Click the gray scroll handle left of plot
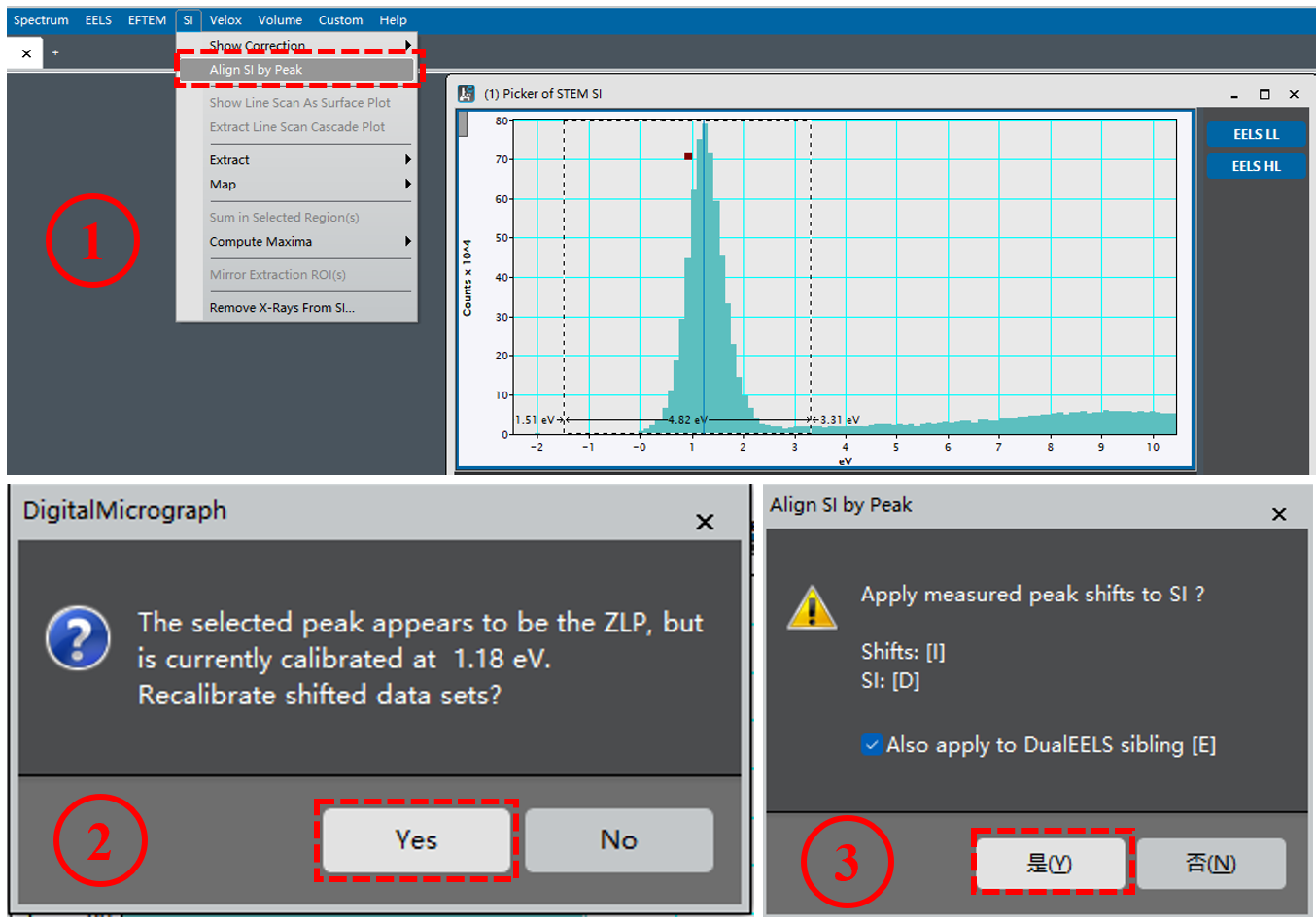The width and height of the screenshot is (1316, 921). click(x=464, y=124)
